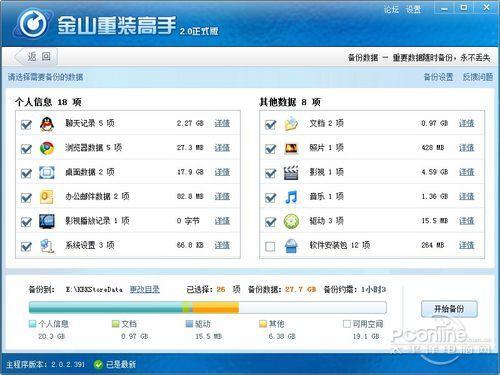This screenshot has height=375, width=500.
Task: Enable the 软件安装包 checkbox
Action: pyautogui.click(x=270, y=246)
